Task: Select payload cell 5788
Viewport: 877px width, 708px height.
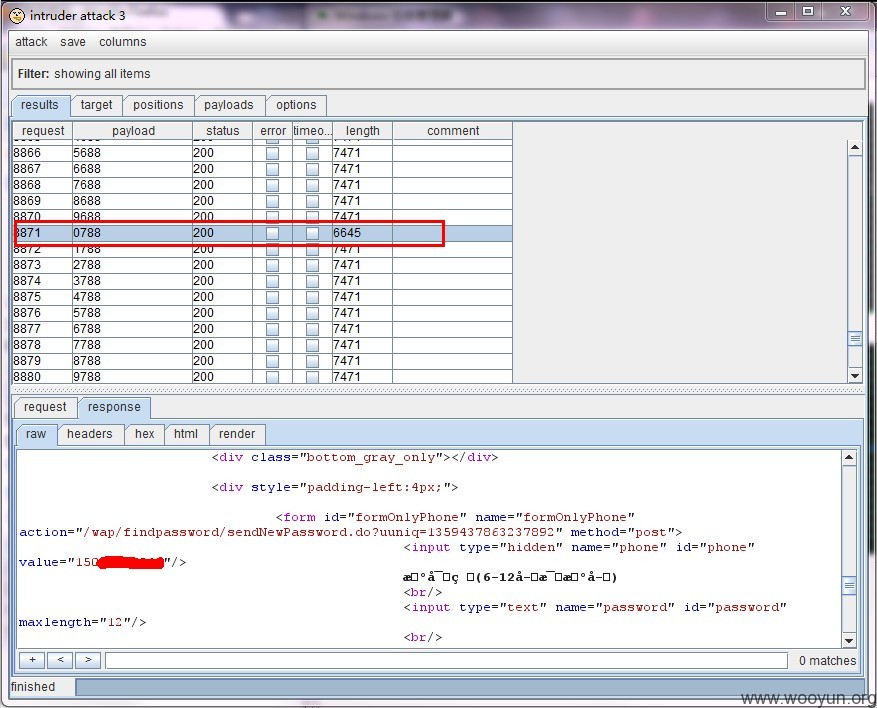Action: tap(133, 313)
